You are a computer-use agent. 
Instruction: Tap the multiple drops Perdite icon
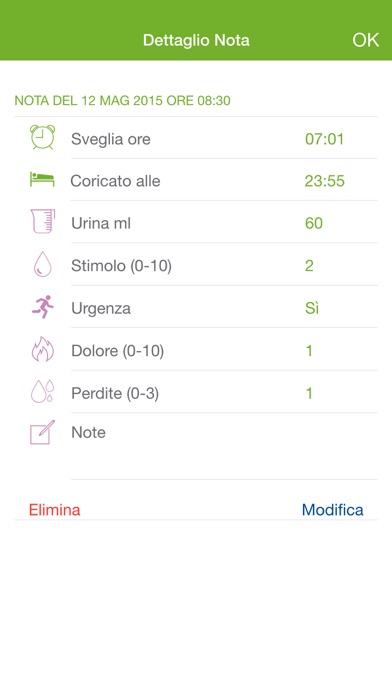tap(43, 392)
